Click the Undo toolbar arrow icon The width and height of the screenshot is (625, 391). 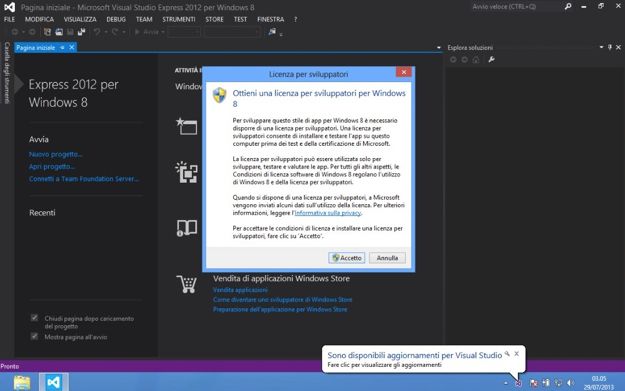(x=97, y=32)
